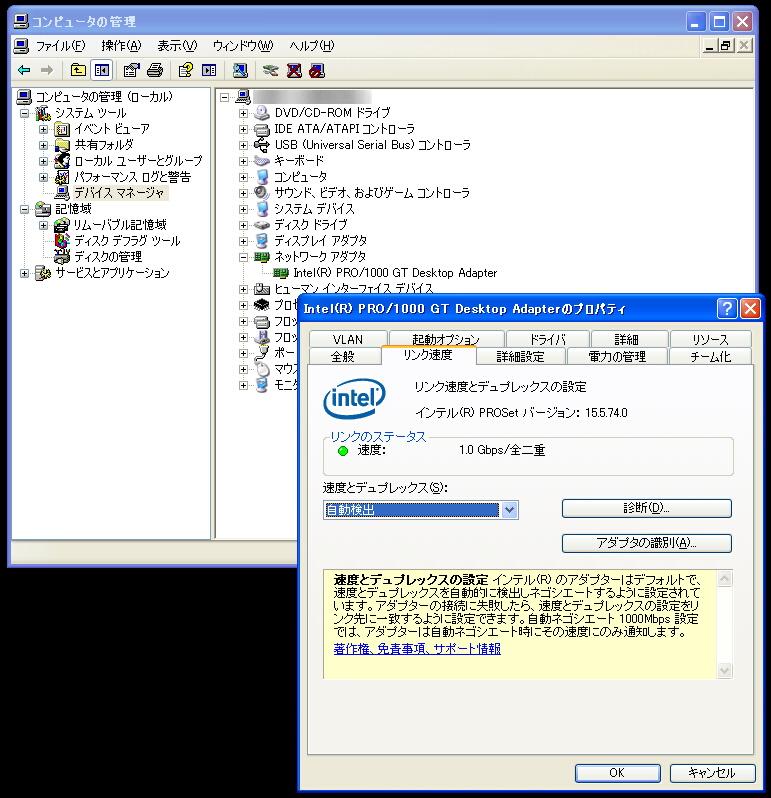Click the ディスク ドライブ device icon
Viewport: 771px width, 798px height.
click(x=262, y=225)
